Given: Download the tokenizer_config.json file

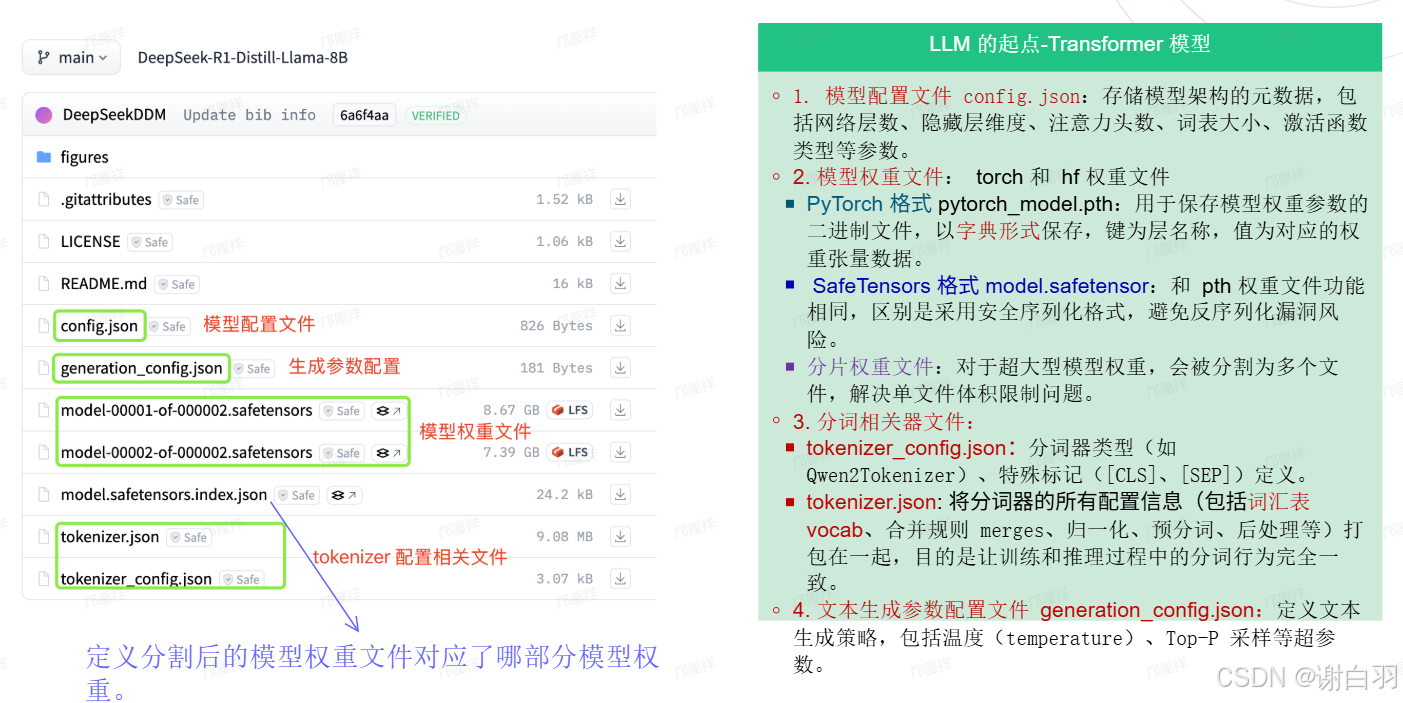Looking at the screenshot, I should [621, 578].
